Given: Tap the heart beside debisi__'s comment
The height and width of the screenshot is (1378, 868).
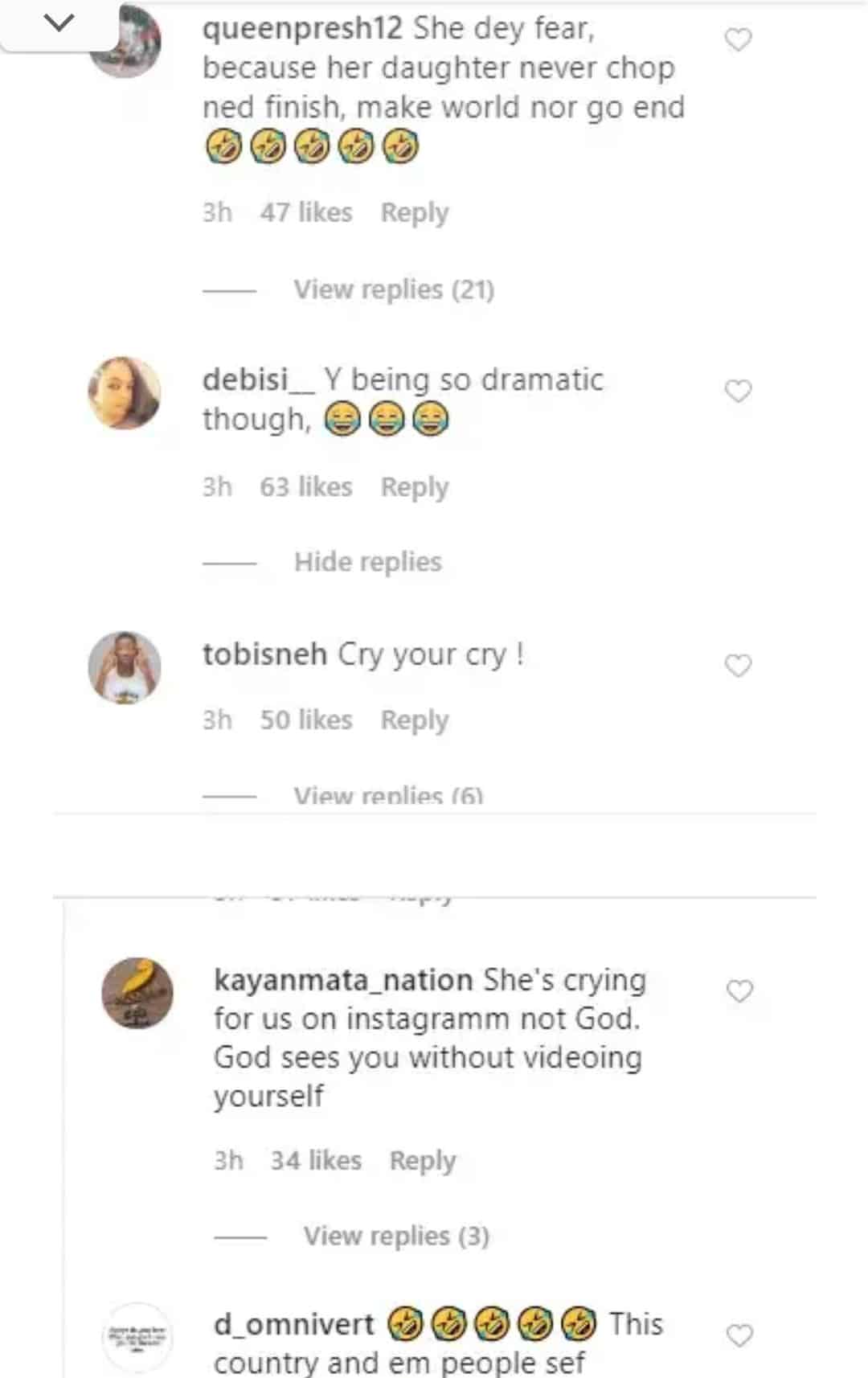Looking at the screenshot, I should coord(738,391).
